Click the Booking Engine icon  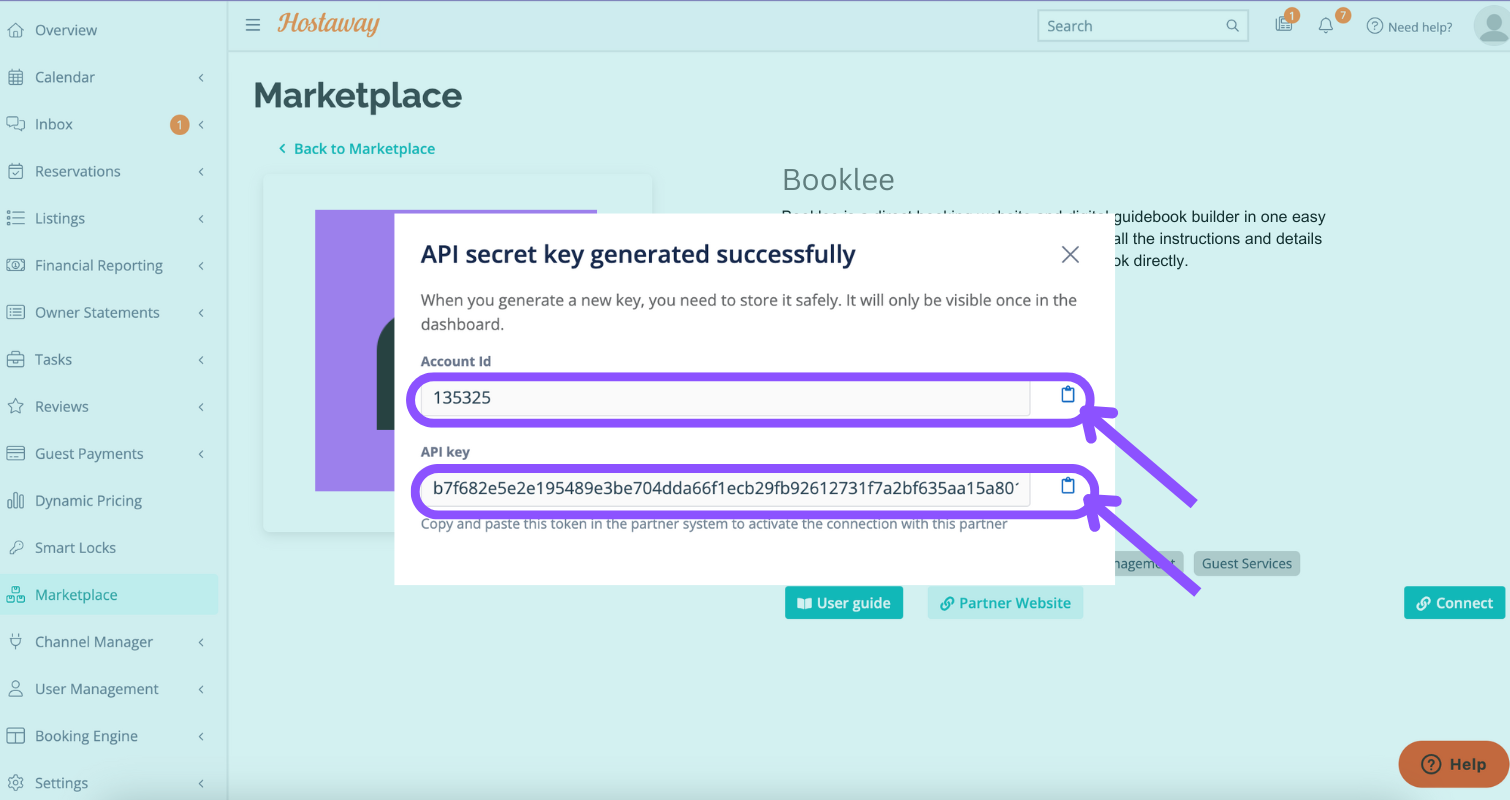(15, 735)
